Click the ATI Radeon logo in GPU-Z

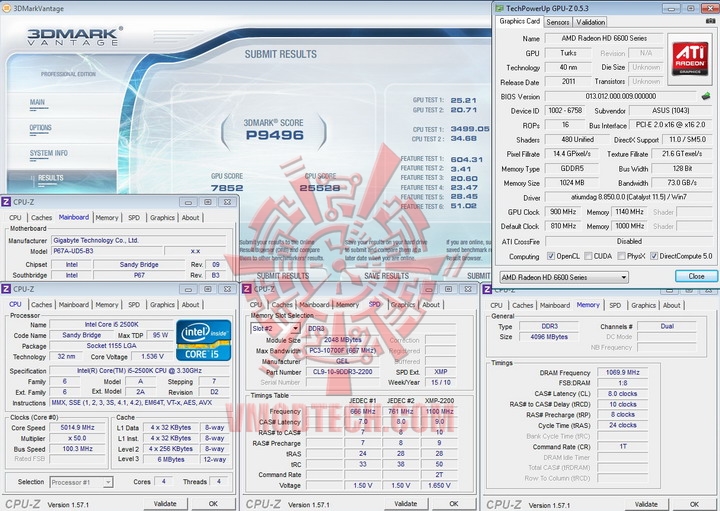tap(689, 58)
